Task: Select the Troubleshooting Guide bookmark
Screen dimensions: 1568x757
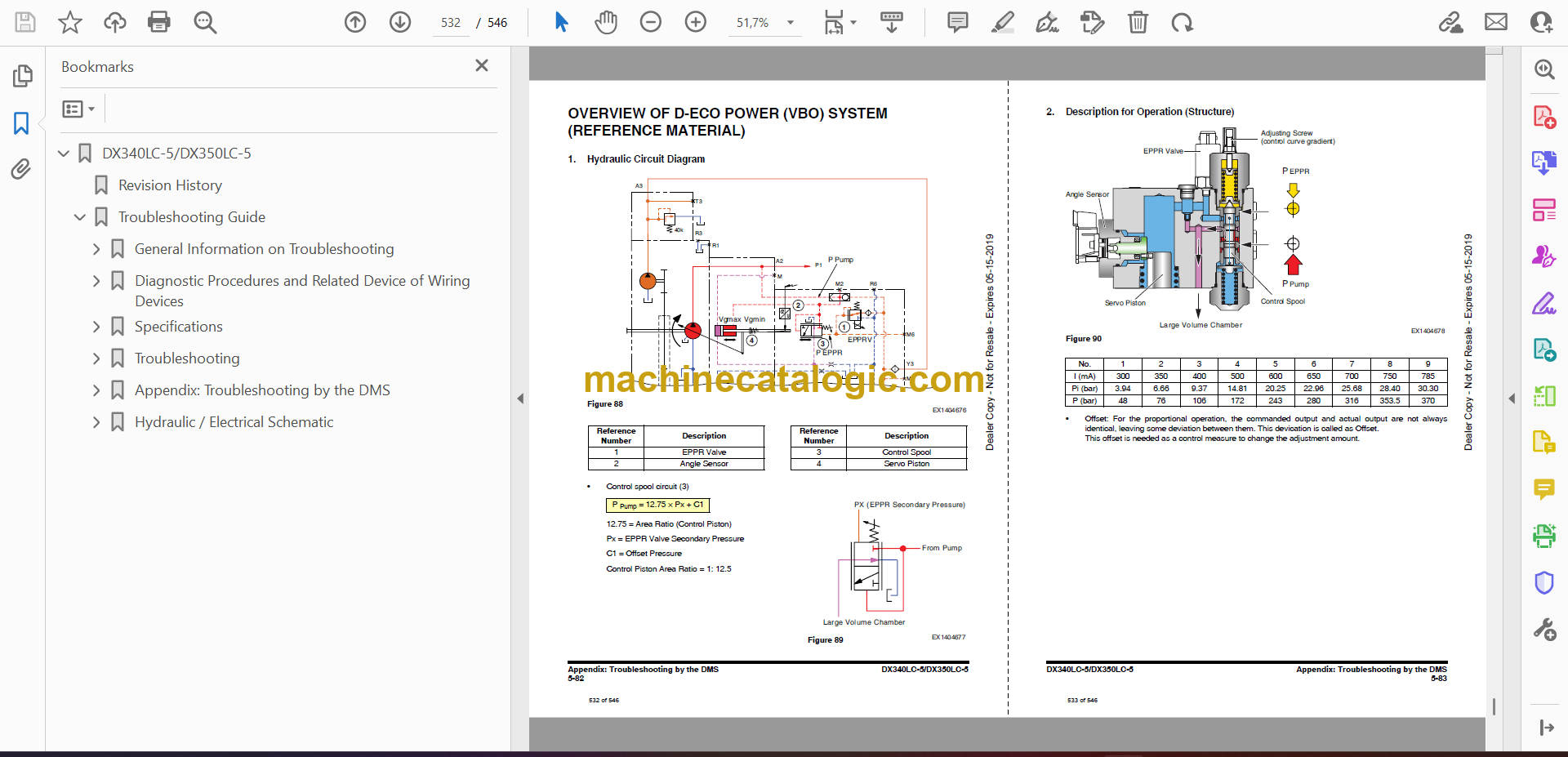Action: pyautogui.click(x=192, y=217)
